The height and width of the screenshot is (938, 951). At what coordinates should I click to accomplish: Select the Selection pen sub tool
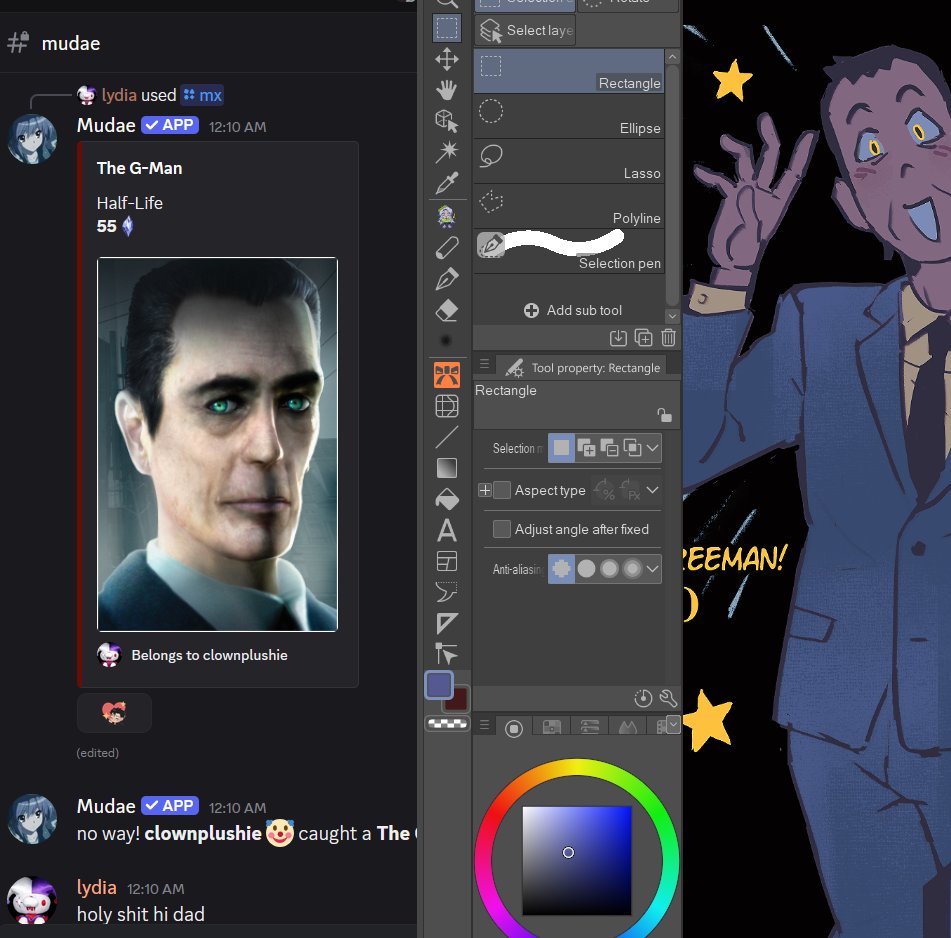click(x=569, y=251)
